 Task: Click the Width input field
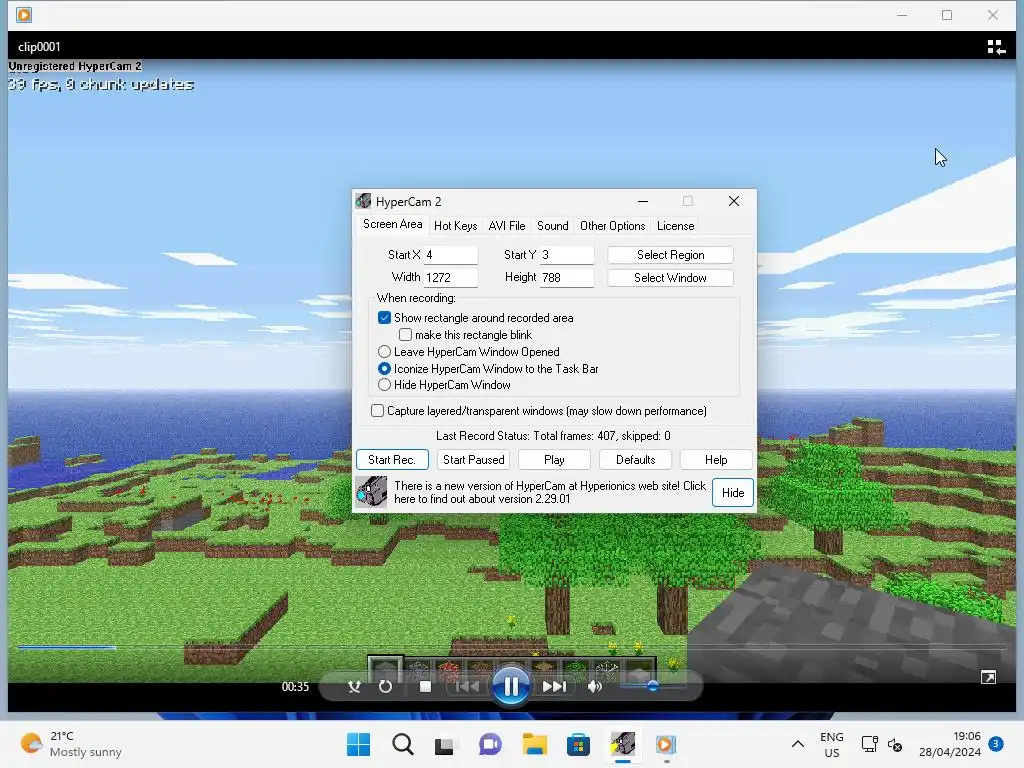tap(451, 278)
